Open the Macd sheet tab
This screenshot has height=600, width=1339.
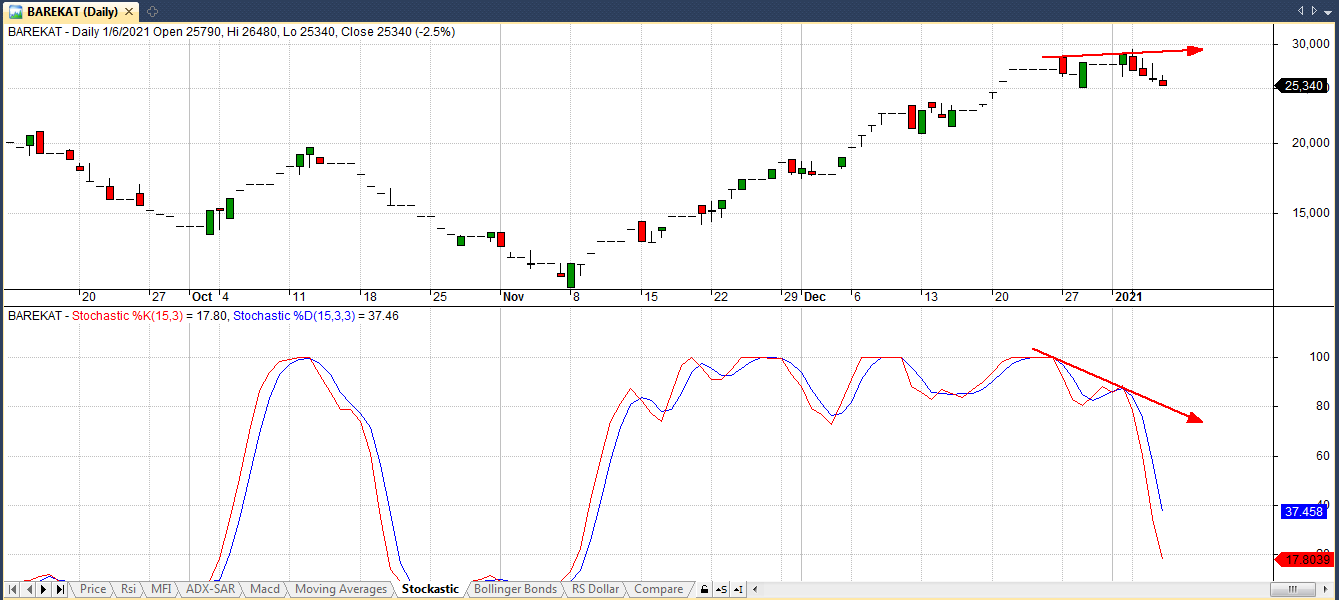click(265, 590)
